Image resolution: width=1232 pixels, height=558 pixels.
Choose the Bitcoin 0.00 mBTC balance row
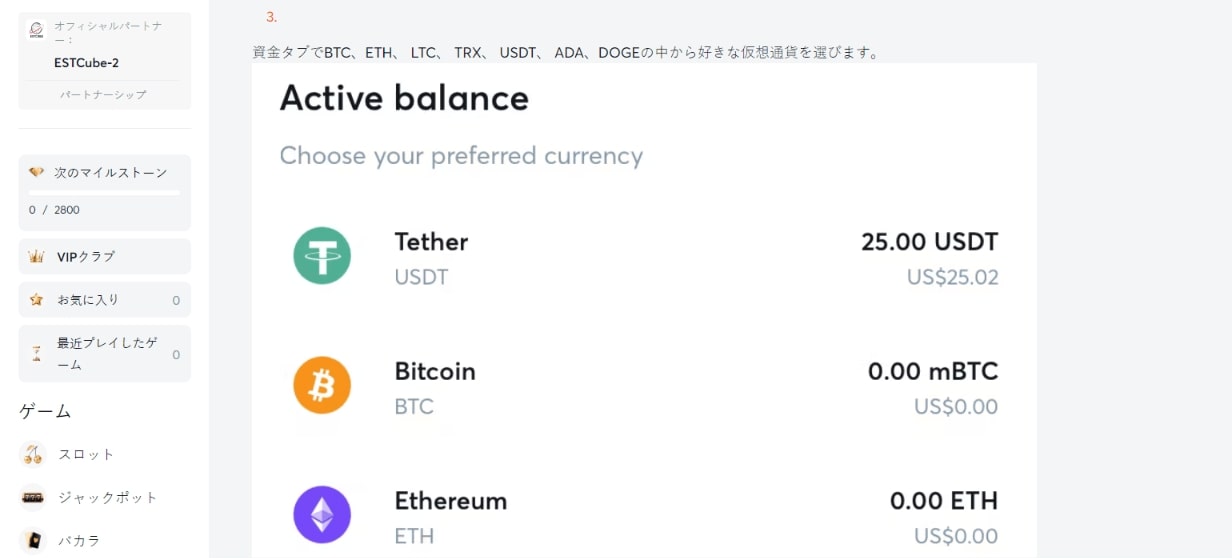pyautogui.click(x=645, y=386)
